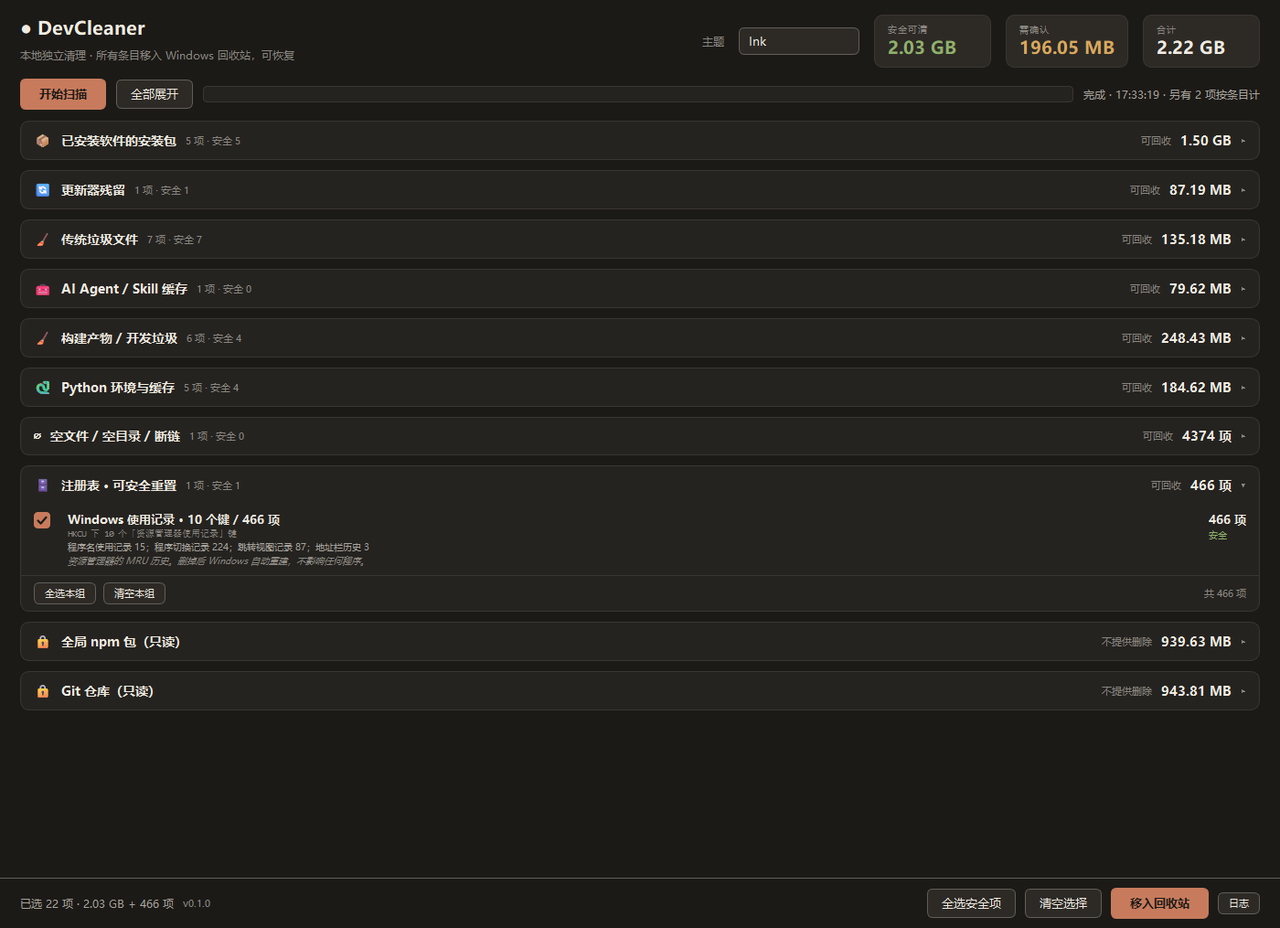Click the lock icon beside Git 仓库
Image resolution: width=1280 pixels, height=928 pixels.
point(42,691)
